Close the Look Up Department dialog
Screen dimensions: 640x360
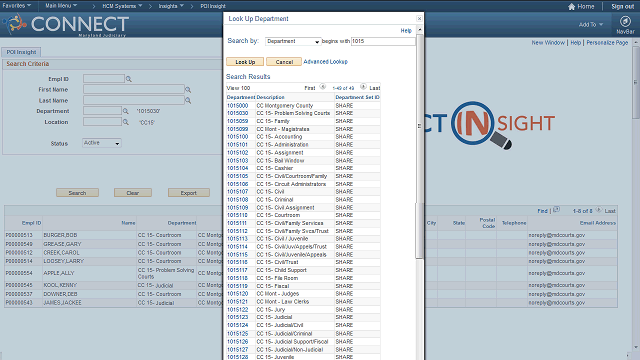[419, 18]
